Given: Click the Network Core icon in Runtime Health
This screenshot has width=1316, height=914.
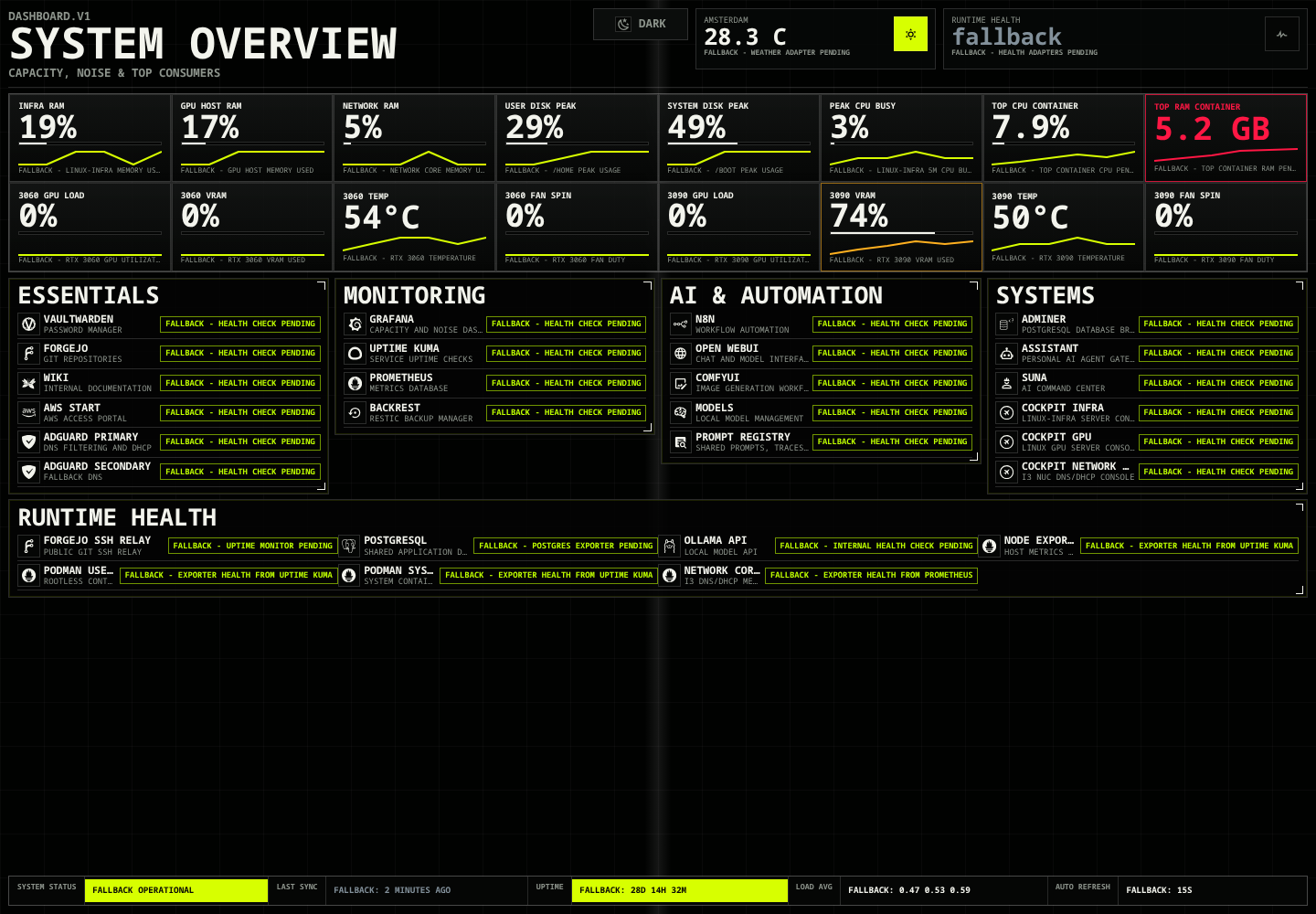Looking at the screenshot, I should pos(669,575).
